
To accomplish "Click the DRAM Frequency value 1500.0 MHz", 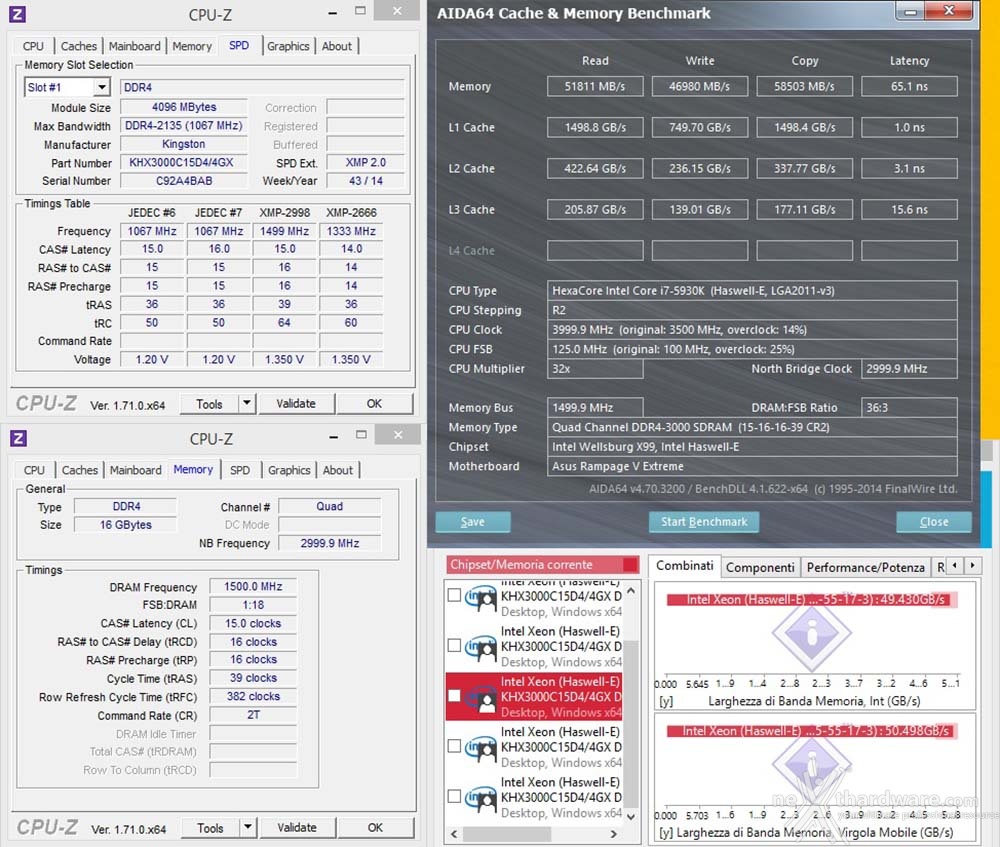I will 253,587.
